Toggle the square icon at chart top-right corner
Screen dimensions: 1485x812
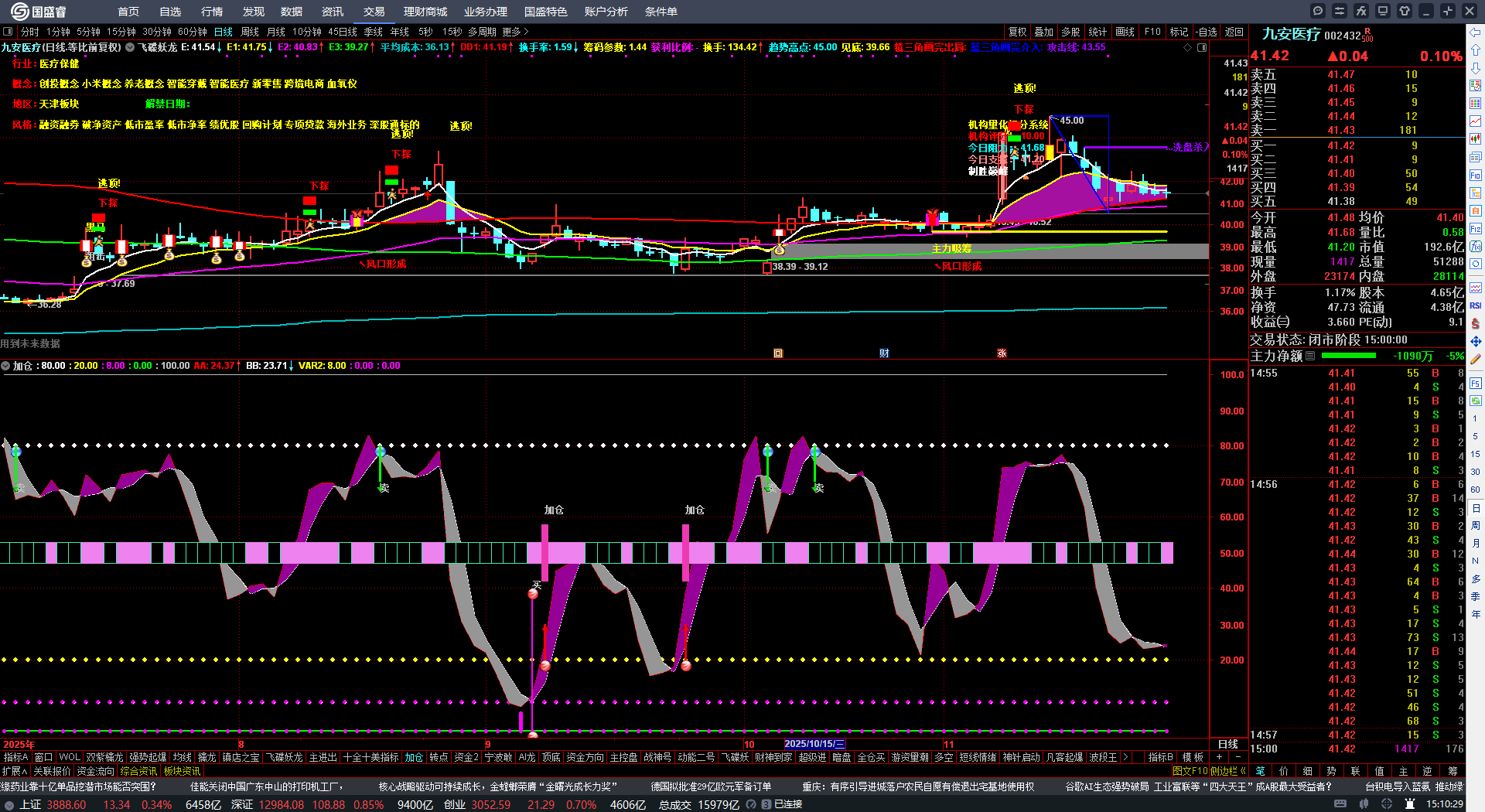point(1202,47)
